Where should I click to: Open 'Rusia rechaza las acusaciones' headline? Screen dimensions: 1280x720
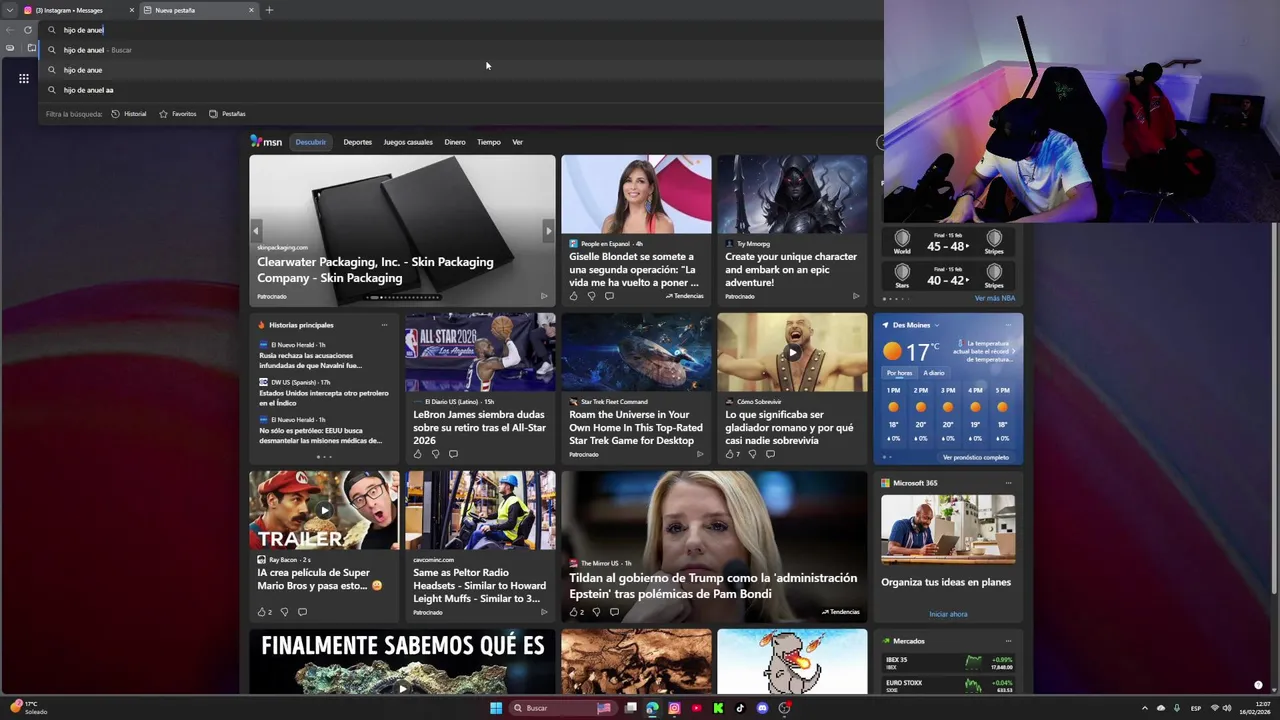310,361
